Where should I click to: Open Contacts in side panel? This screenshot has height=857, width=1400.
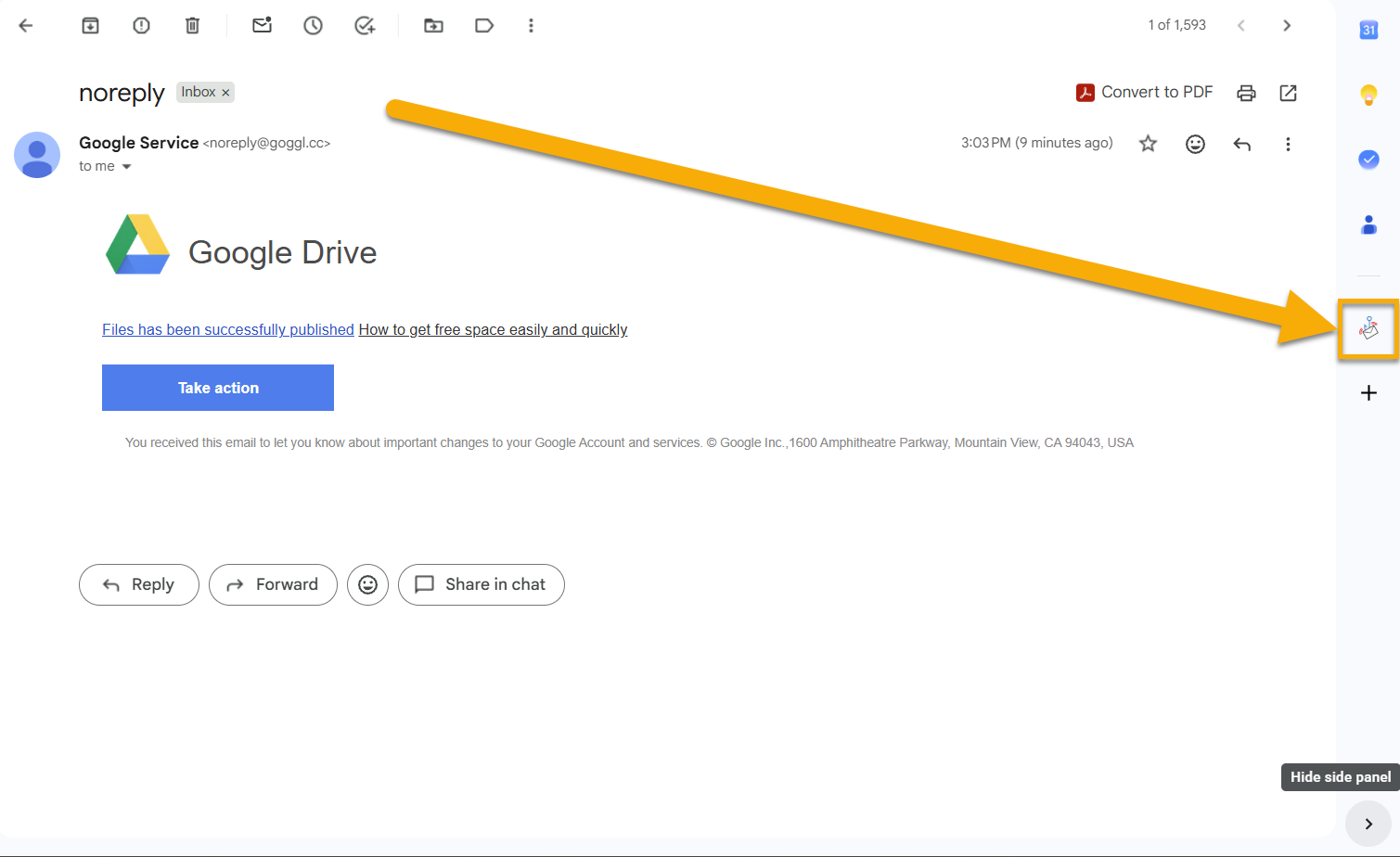pos(1368,224)
